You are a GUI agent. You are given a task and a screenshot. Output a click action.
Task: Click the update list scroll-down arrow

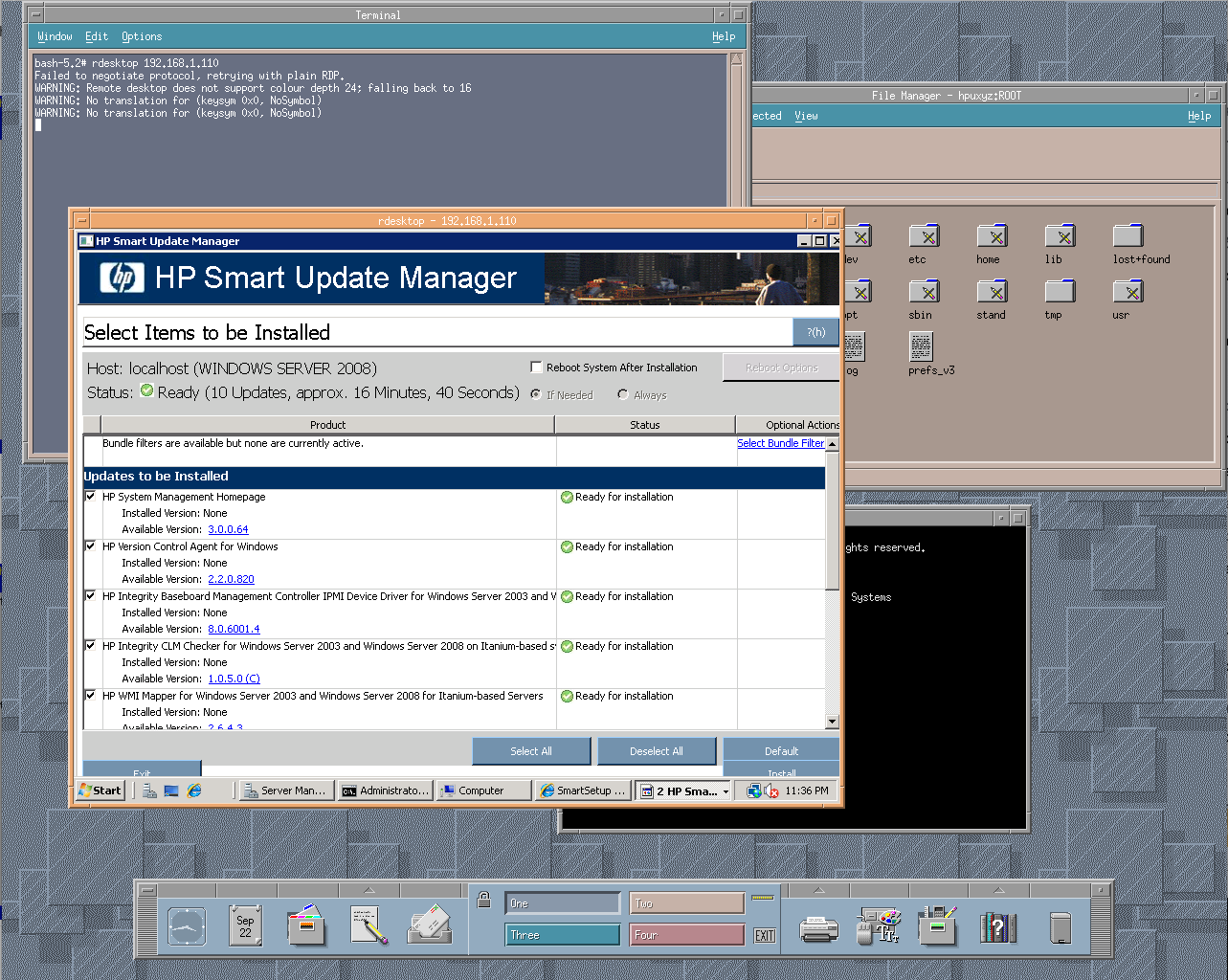click(x=832, y=723)
